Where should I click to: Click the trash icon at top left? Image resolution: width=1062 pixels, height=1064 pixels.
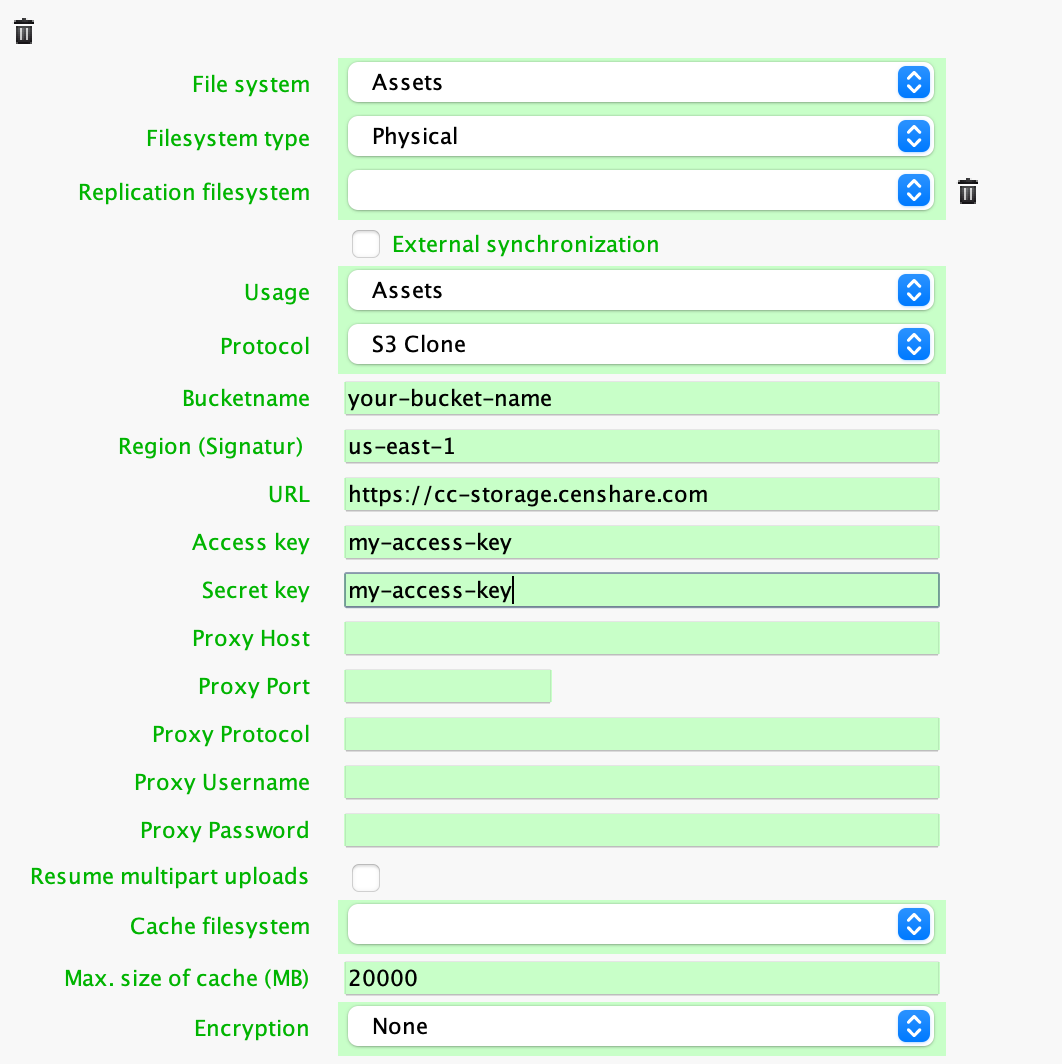(23, 31)
